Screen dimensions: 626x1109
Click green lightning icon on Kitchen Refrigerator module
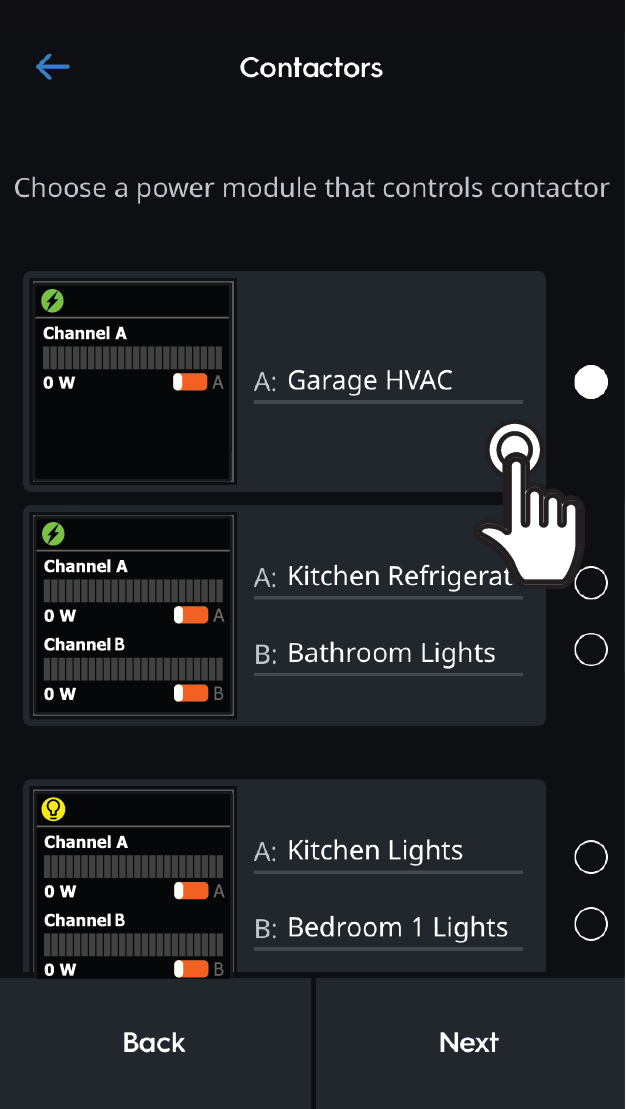click(53, 533)
